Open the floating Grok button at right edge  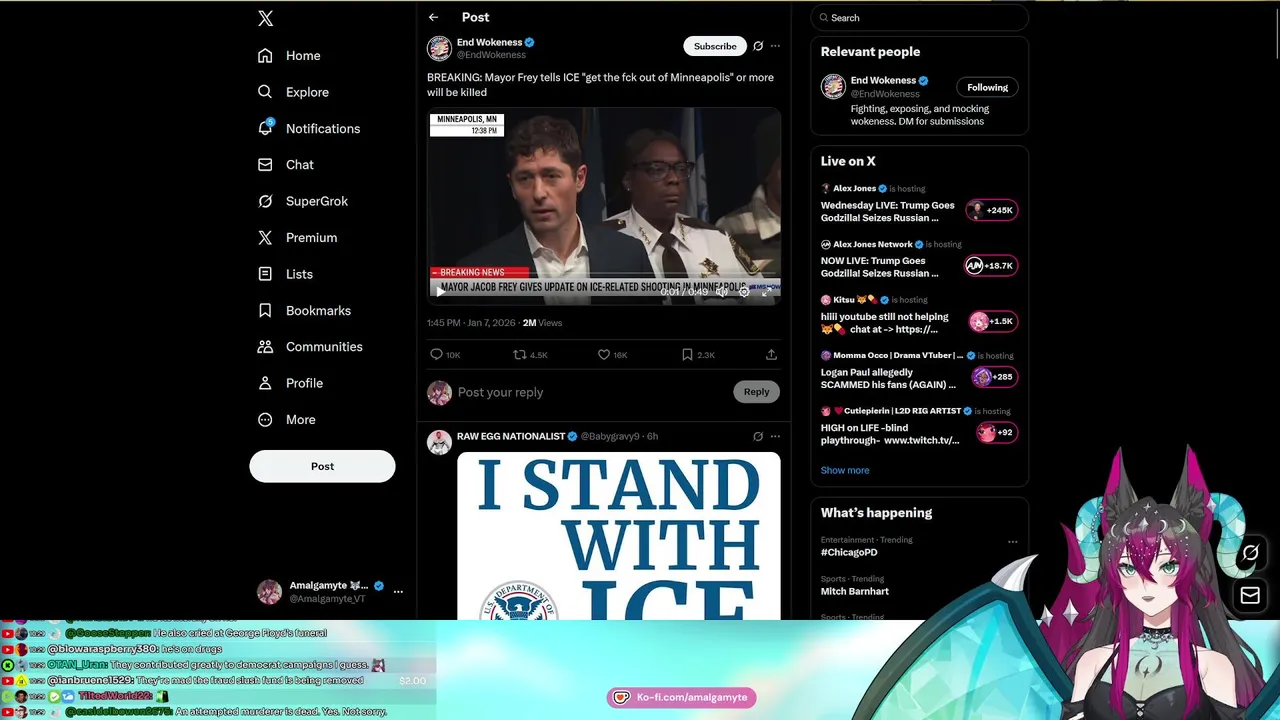[x=1250, y=553]
